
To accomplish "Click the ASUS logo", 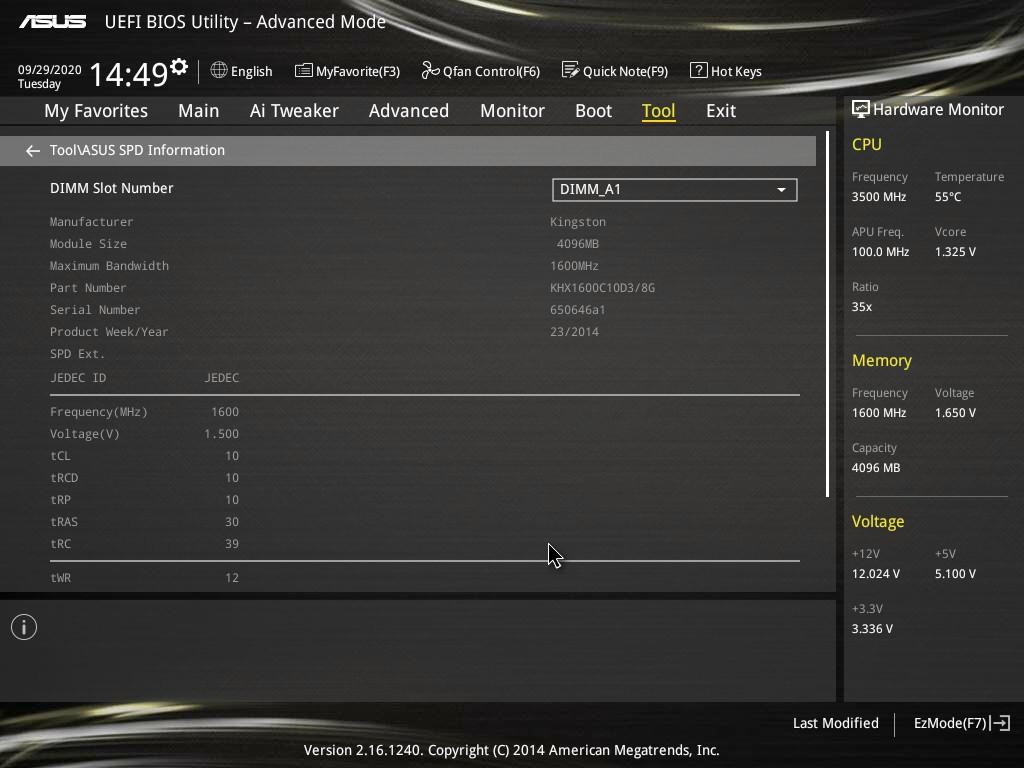I will click(x=53, y=22).
